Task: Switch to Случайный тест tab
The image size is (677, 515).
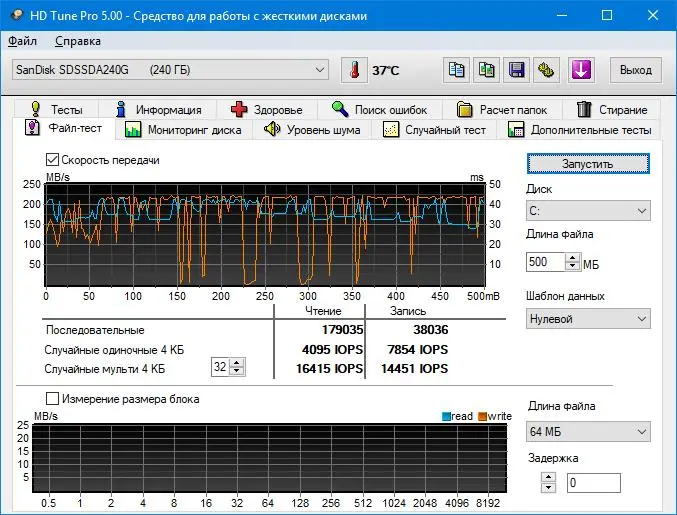Action: (x=434, y=130)
